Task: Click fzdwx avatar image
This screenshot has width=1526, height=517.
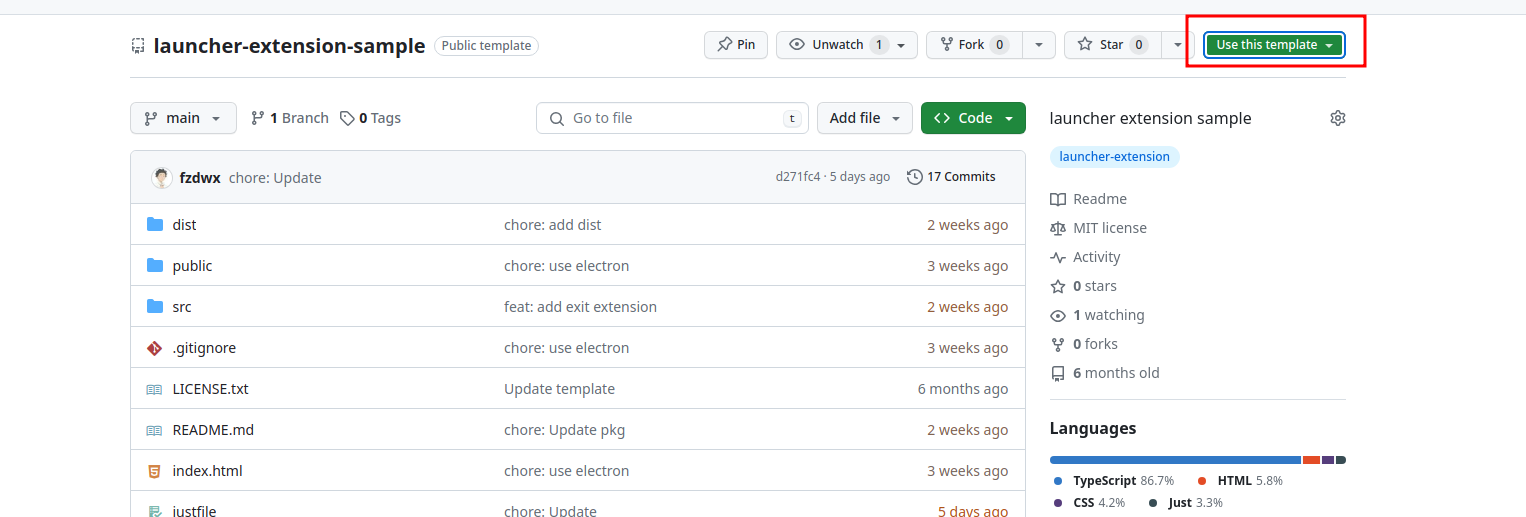Action: (161, 178)
